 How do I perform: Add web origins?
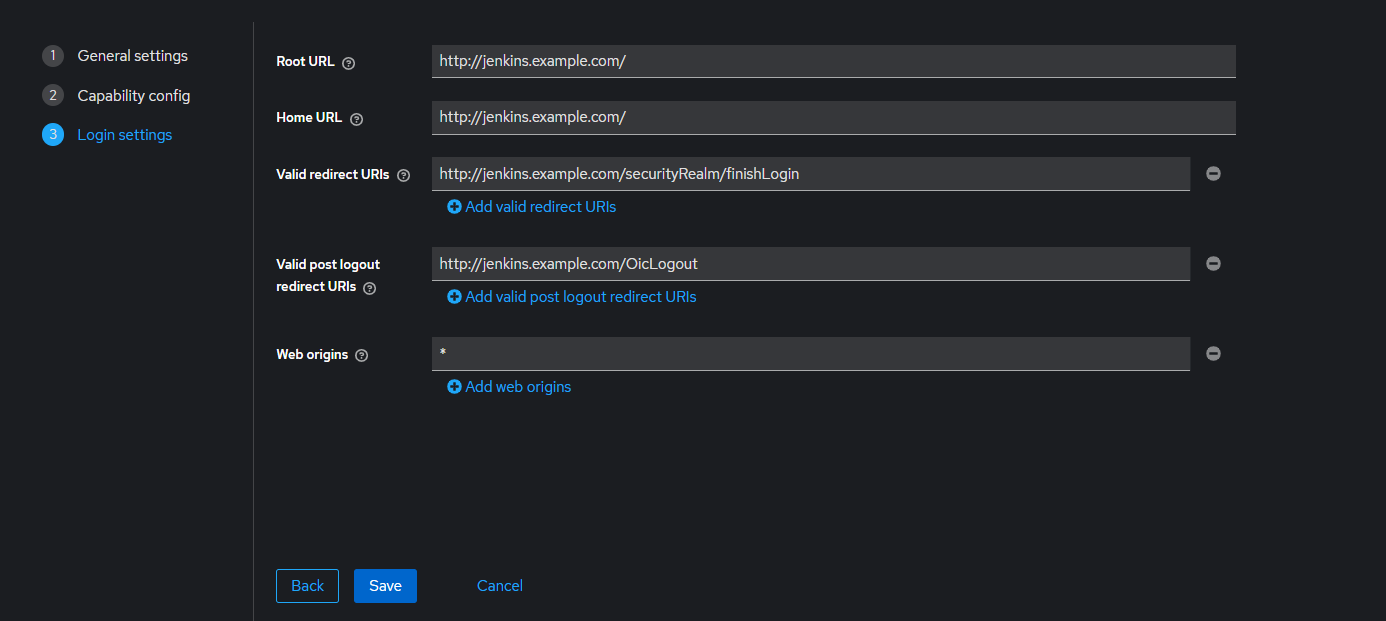(509, 387)
